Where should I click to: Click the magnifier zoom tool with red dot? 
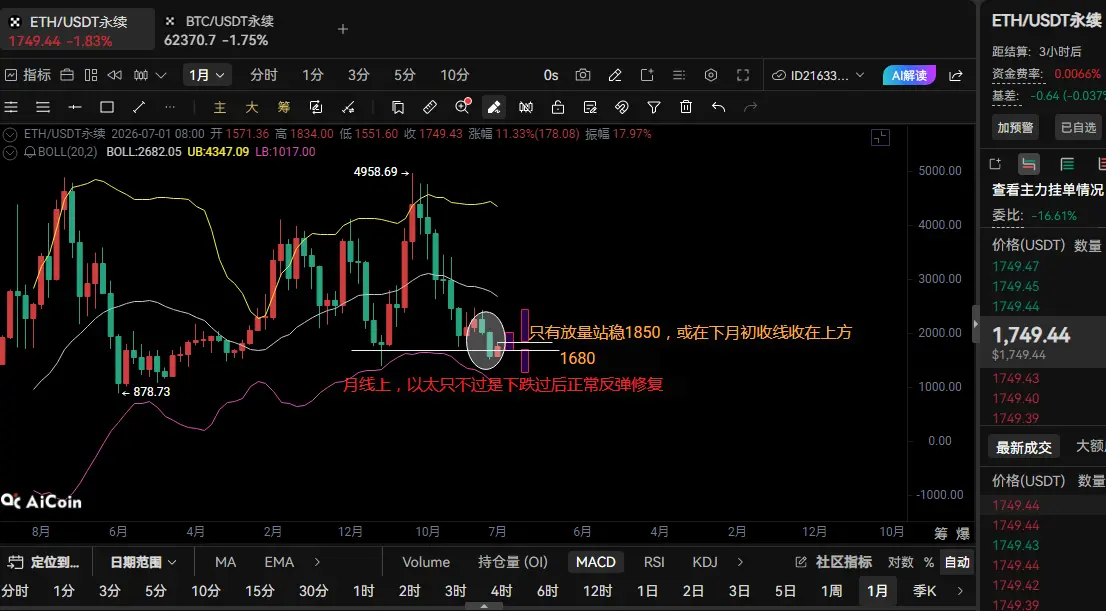tap(463, 107)
